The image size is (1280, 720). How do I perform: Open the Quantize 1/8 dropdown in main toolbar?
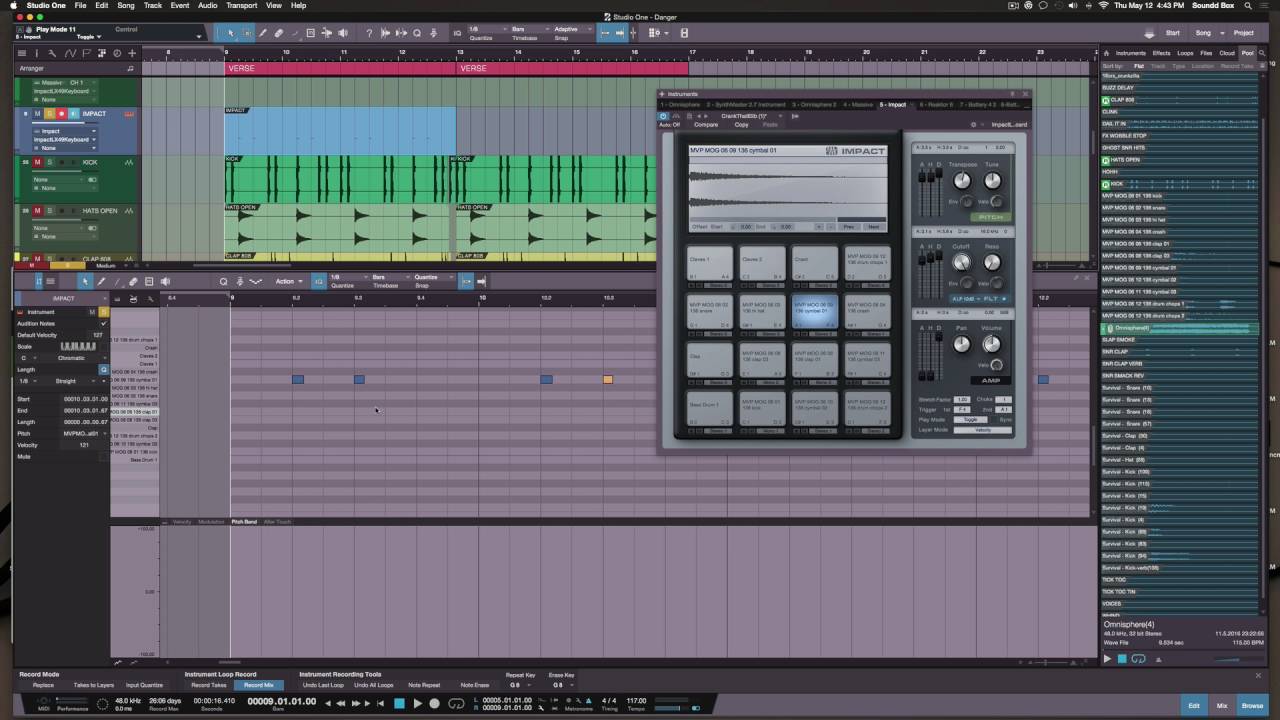click(488, 29)
